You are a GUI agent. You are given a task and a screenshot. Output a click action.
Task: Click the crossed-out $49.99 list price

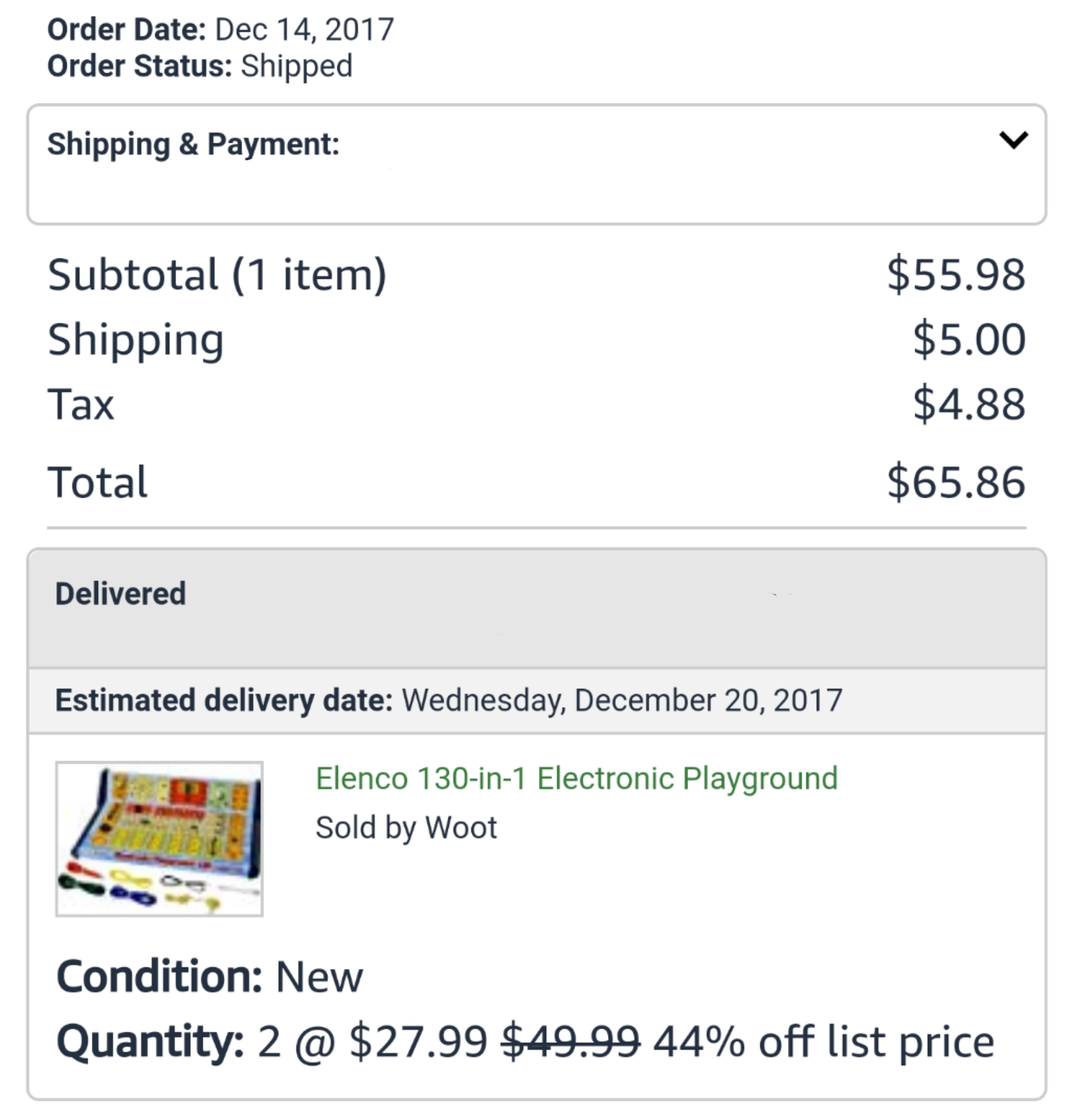click(x=571, y=1042)
